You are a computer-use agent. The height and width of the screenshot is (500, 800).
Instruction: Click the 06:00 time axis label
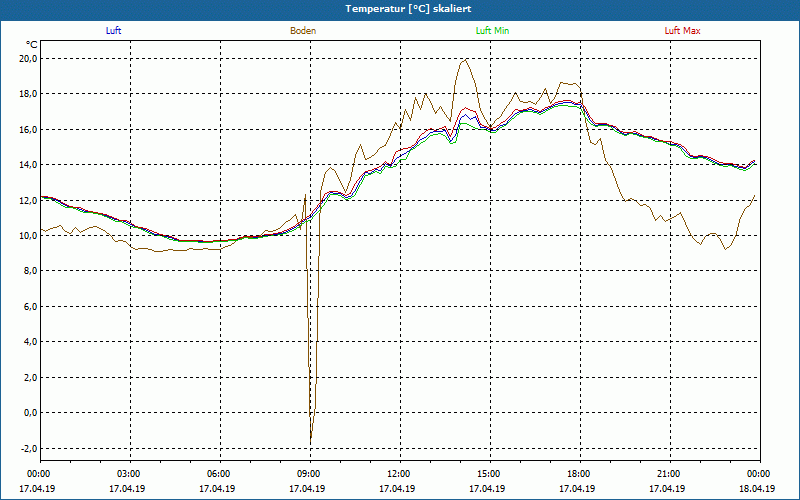220,474
